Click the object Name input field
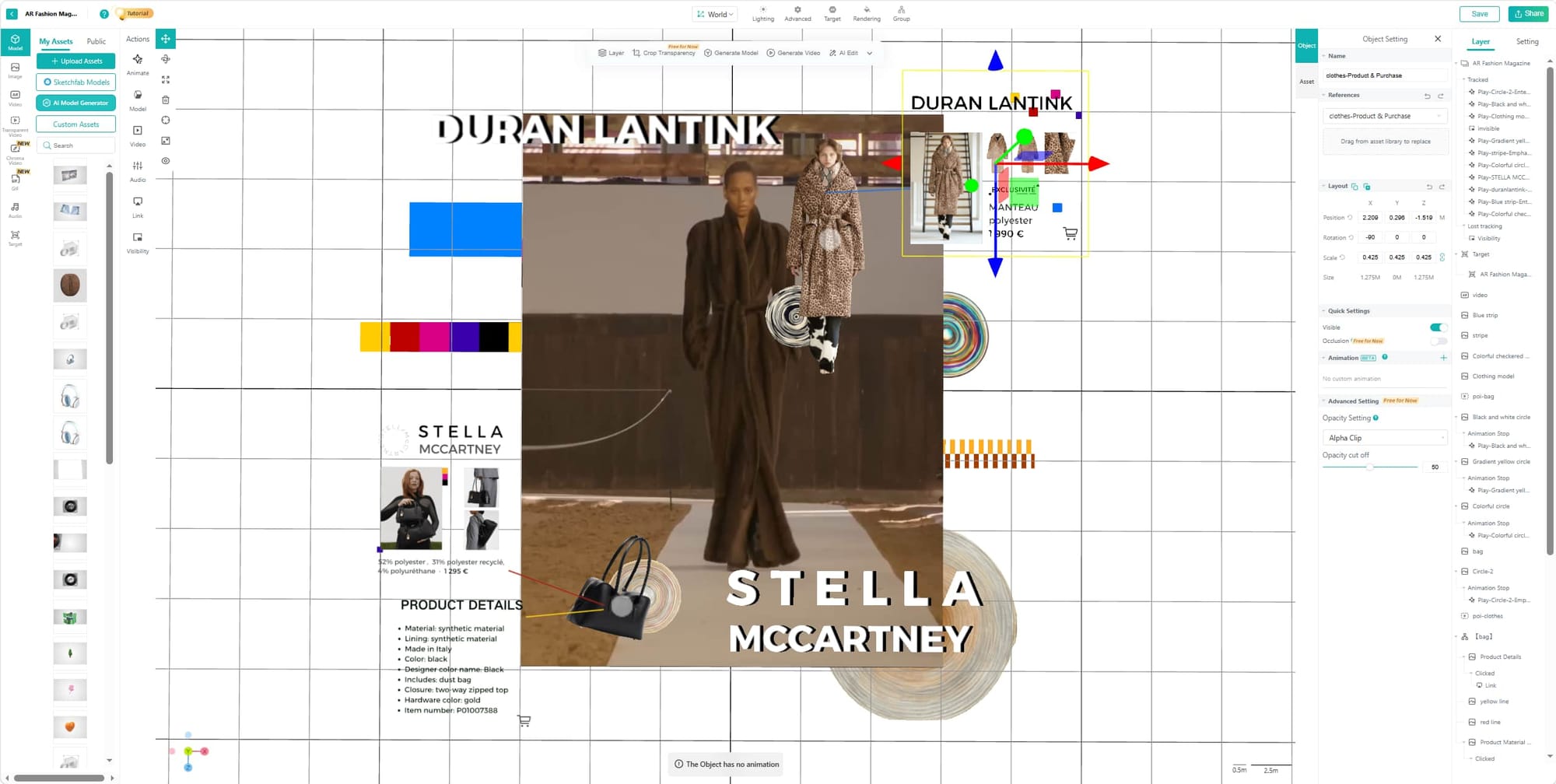 (1385, 75)
